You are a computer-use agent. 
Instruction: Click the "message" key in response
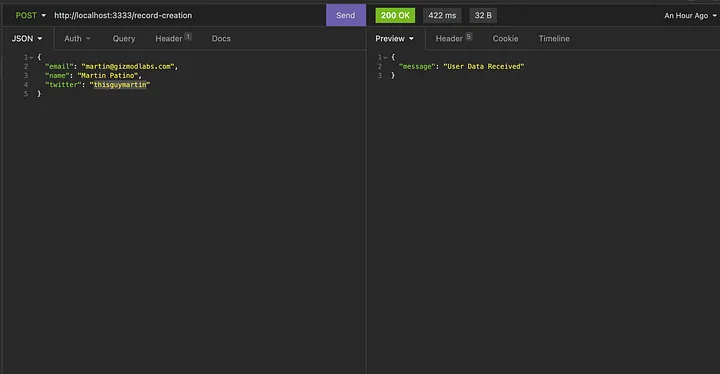click(416, 66)
